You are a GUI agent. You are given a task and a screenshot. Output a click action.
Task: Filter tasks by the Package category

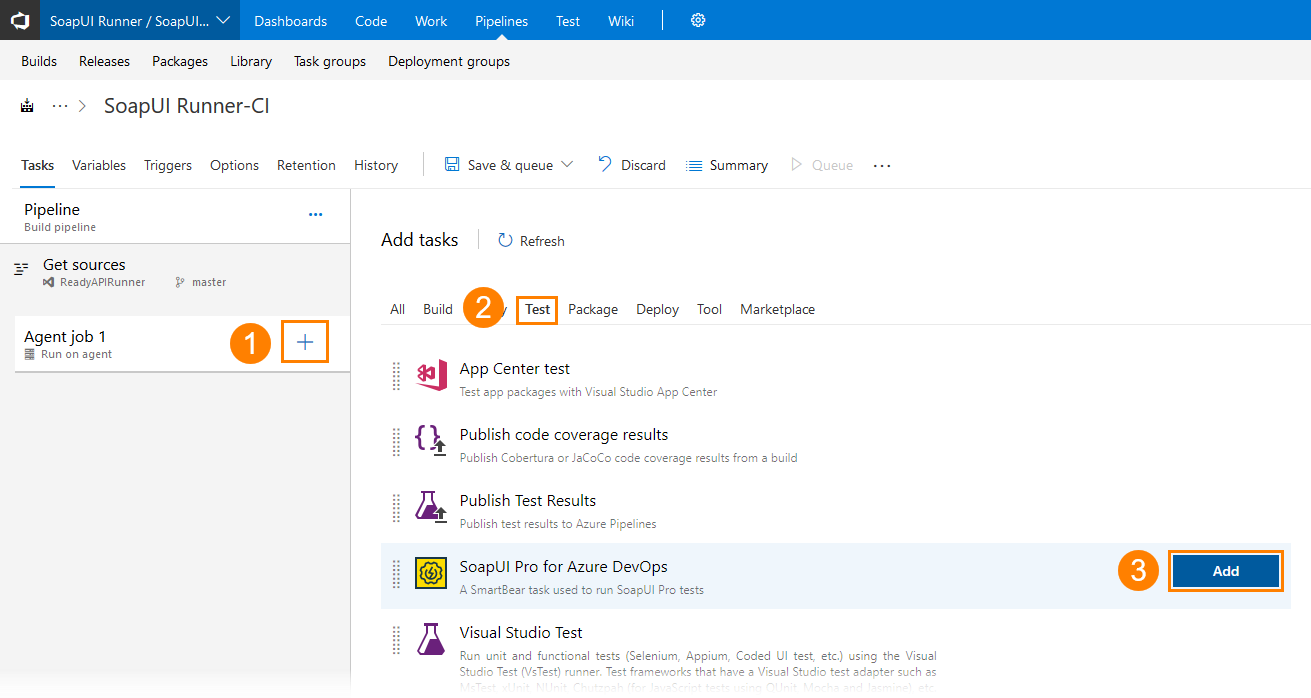[x=593, y=309]
